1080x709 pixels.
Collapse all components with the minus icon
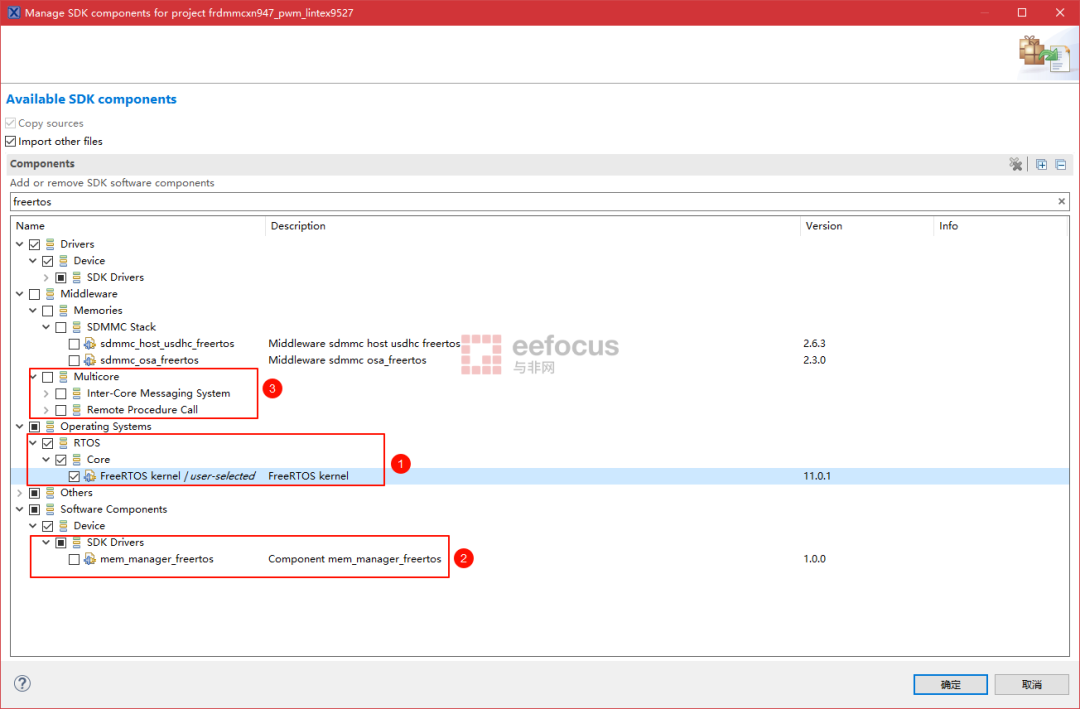tap(1061, 164)
